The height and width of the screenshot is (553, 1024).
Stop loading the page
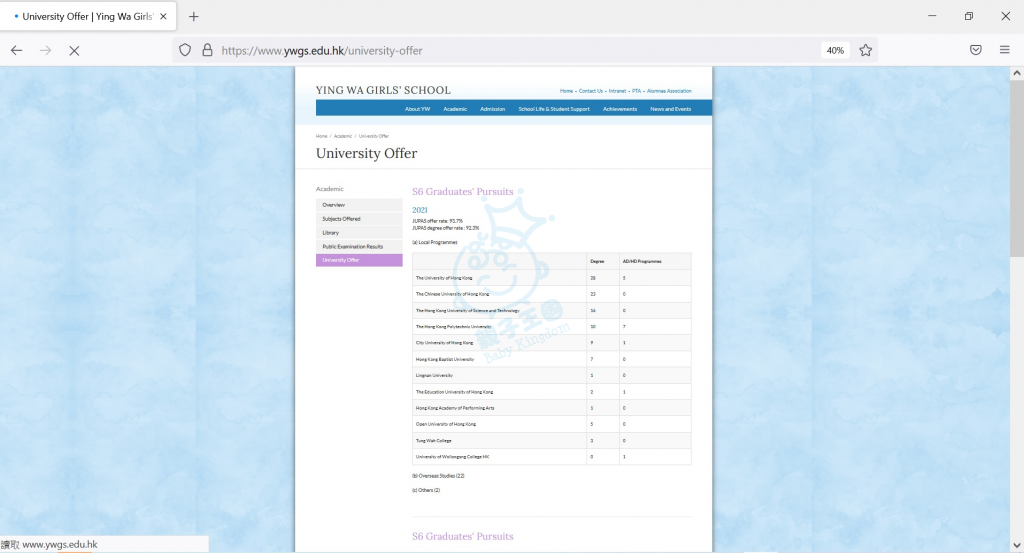[x=74, y=50]
